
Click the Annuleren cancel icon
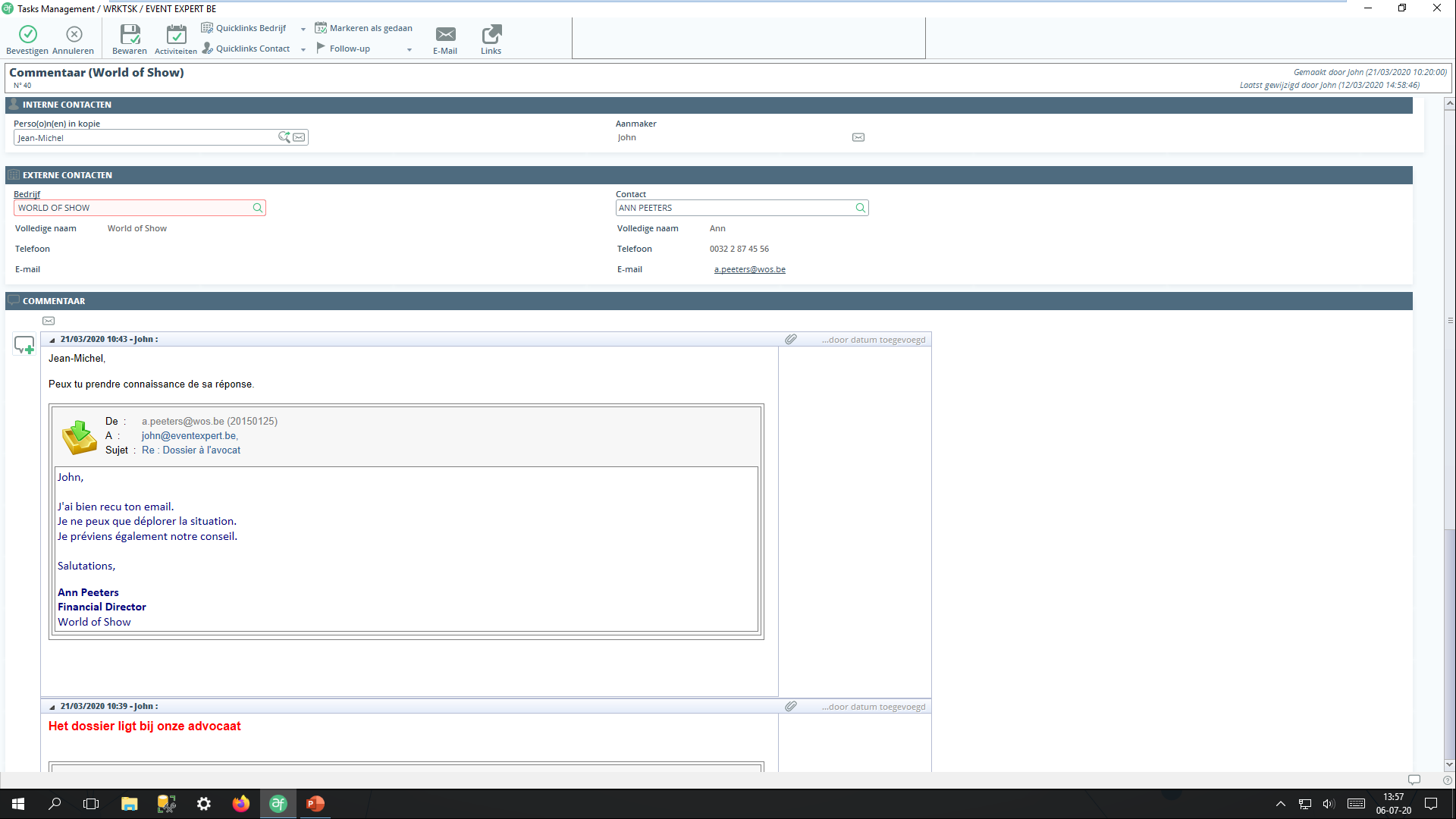(74, 34)
